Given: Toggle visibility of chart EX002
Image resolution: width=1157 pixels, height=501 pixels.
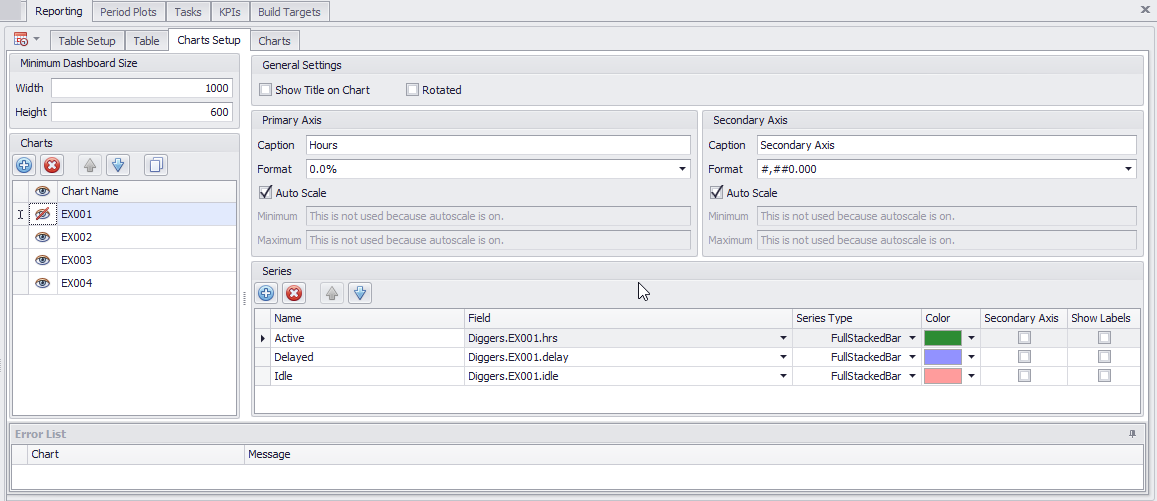Looking at the screenshot, I should [x=43, y=238].
